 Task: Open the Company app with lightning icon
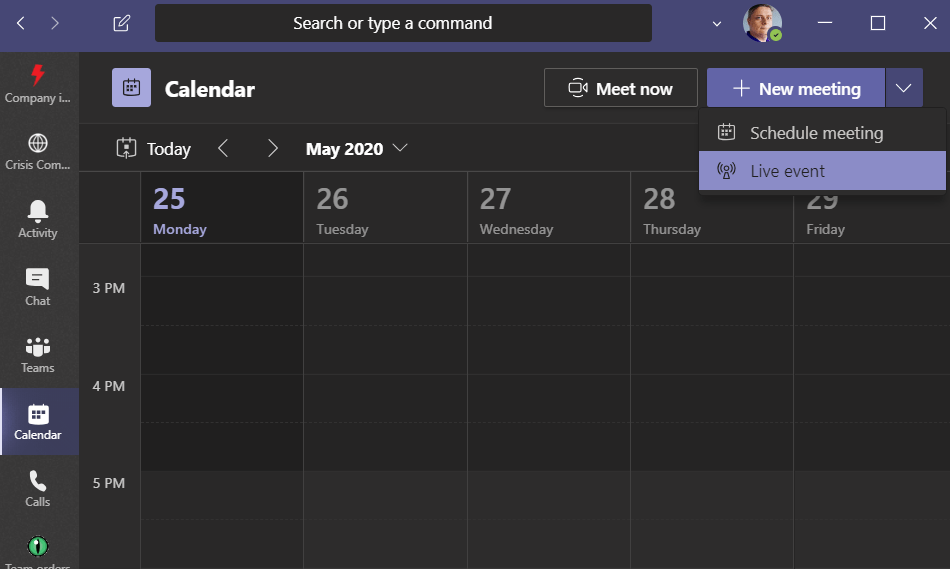tap(38, 84)
